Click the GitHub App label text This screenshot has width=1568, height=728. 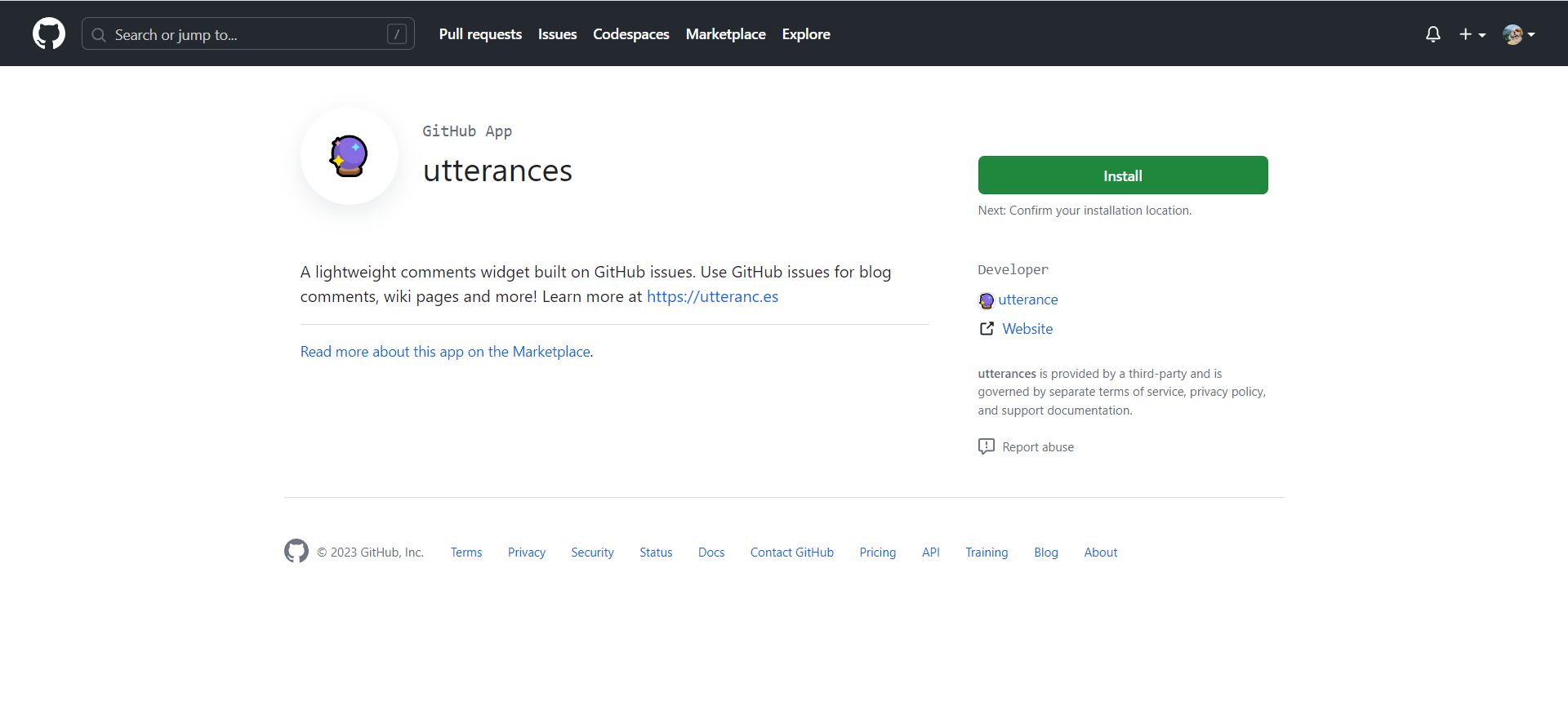click(467, 131)
